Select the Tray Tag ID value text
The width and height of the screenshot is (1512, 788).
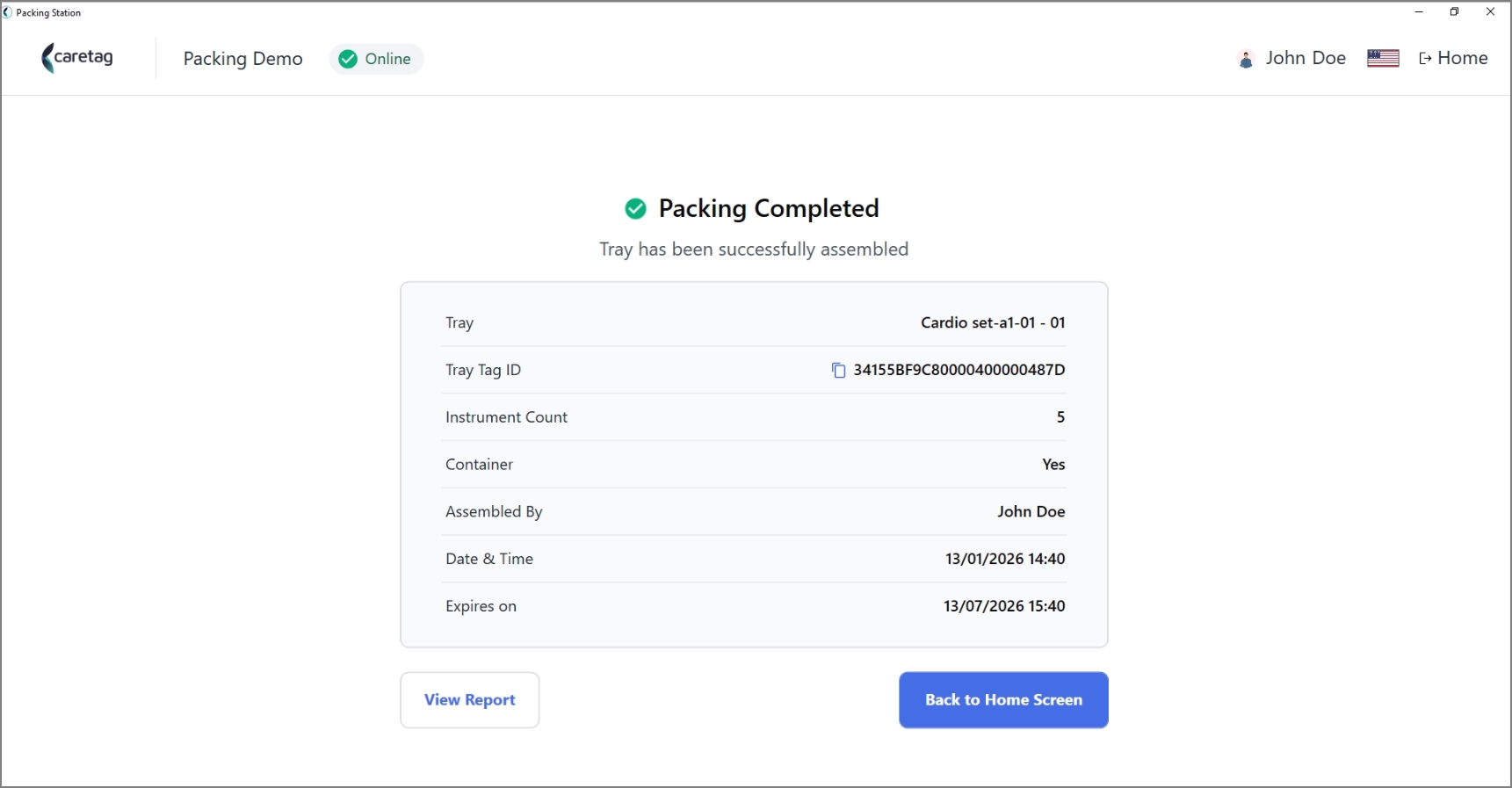pyautogui.click(x=959, y=370)
